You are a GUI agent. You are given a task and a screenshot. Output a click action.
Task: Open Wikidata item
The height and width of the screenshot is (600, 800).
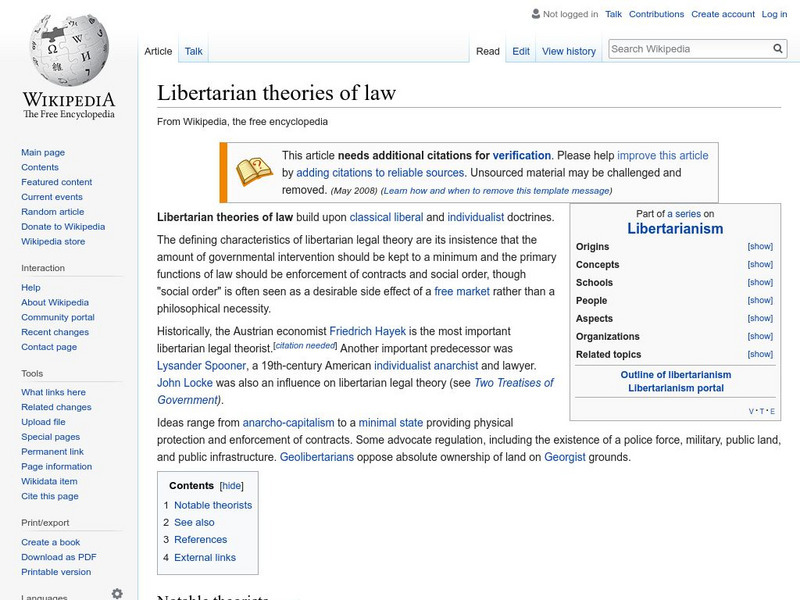point(49,481)
